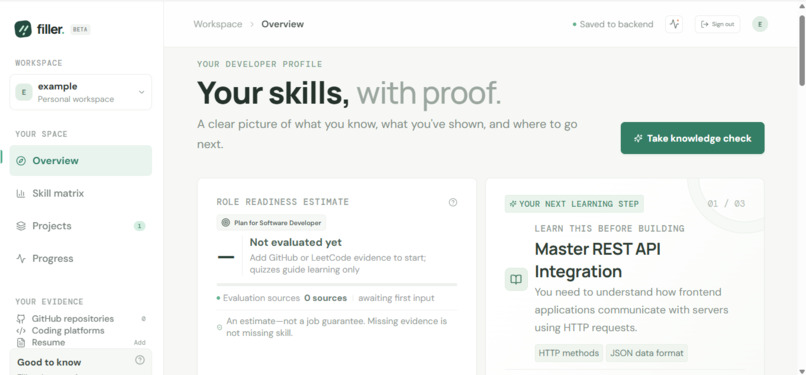The width and height of the screenshot is (806, 375).
Task: Click the Workspace breadcrumb
Action: click(217, 24)
